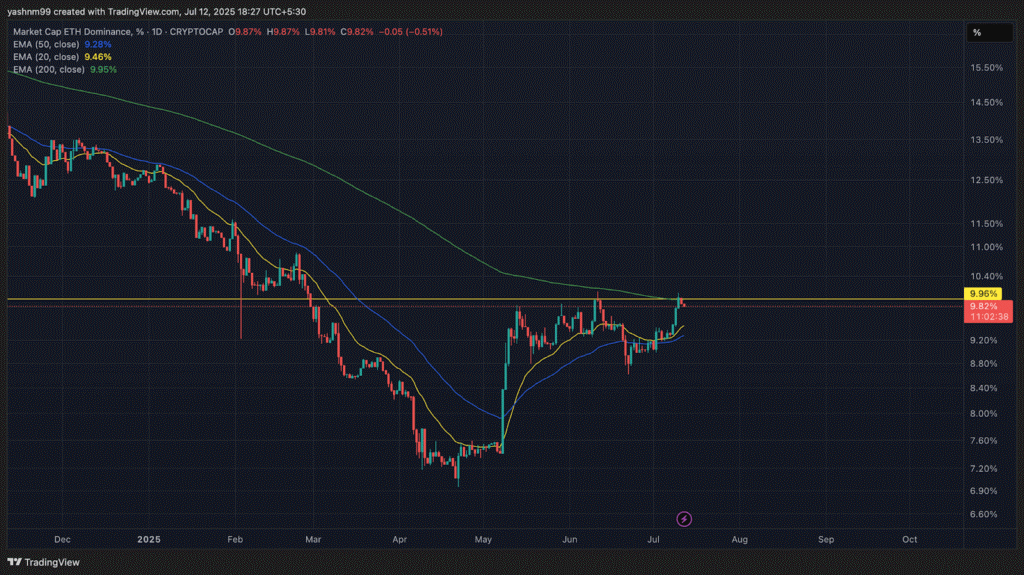
Task: Click the 8.80% price axis label
Action: [x=984, y=364]
